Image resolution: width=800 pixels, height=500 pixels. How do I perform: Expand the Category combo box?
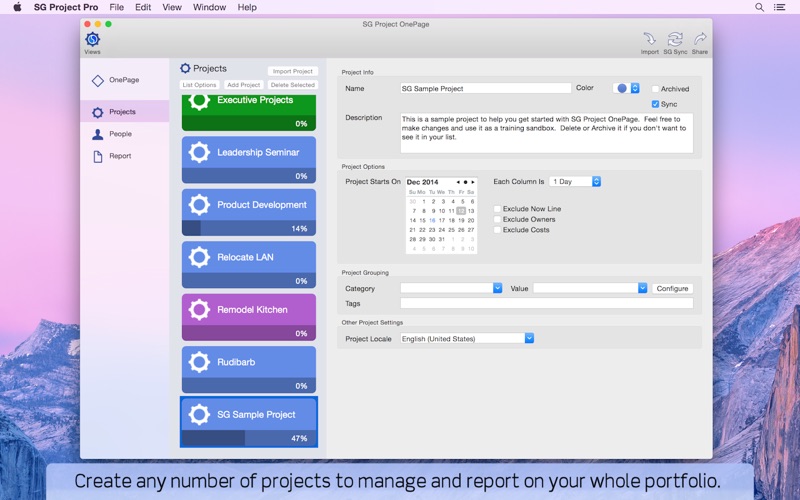(497, 288)
